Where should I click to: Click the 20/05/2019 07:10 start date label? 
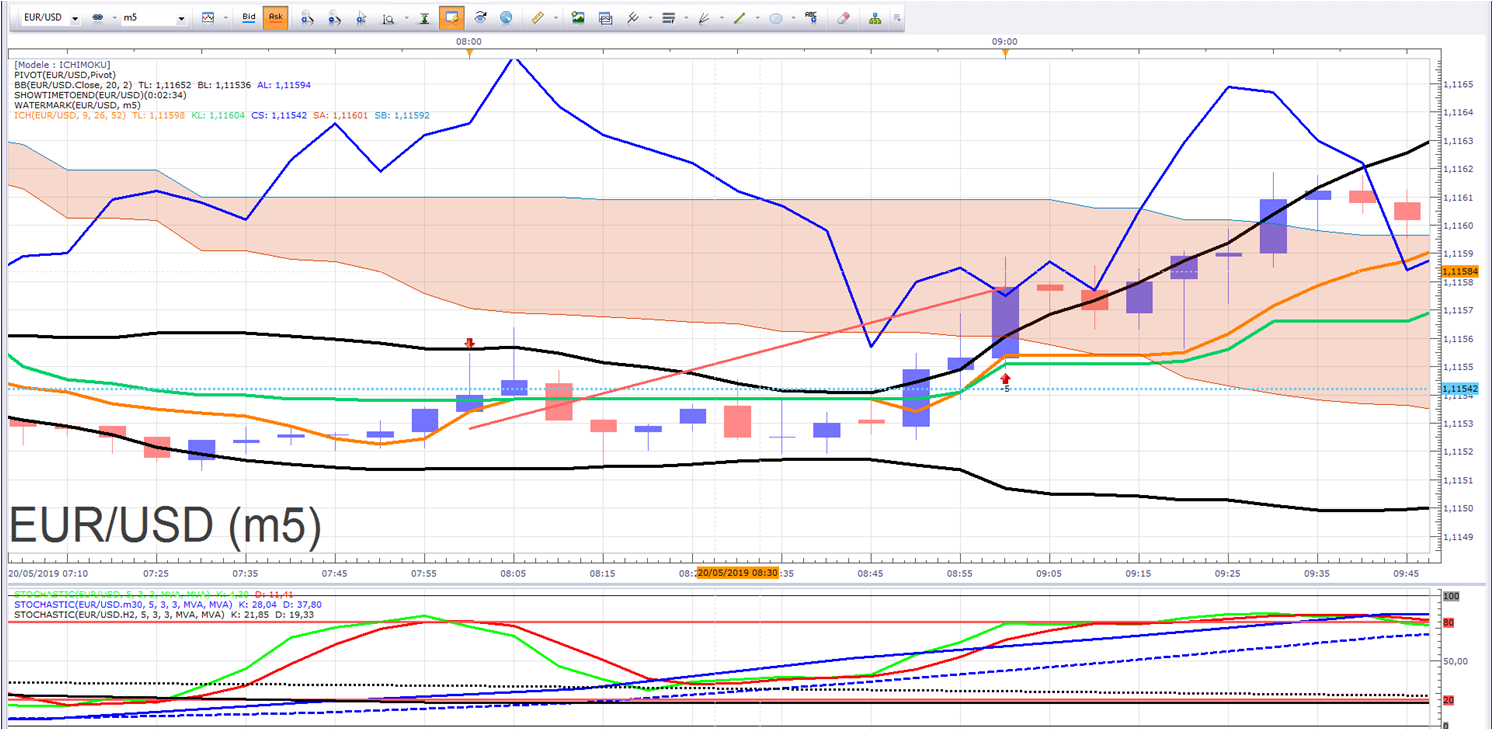point(48,574)
